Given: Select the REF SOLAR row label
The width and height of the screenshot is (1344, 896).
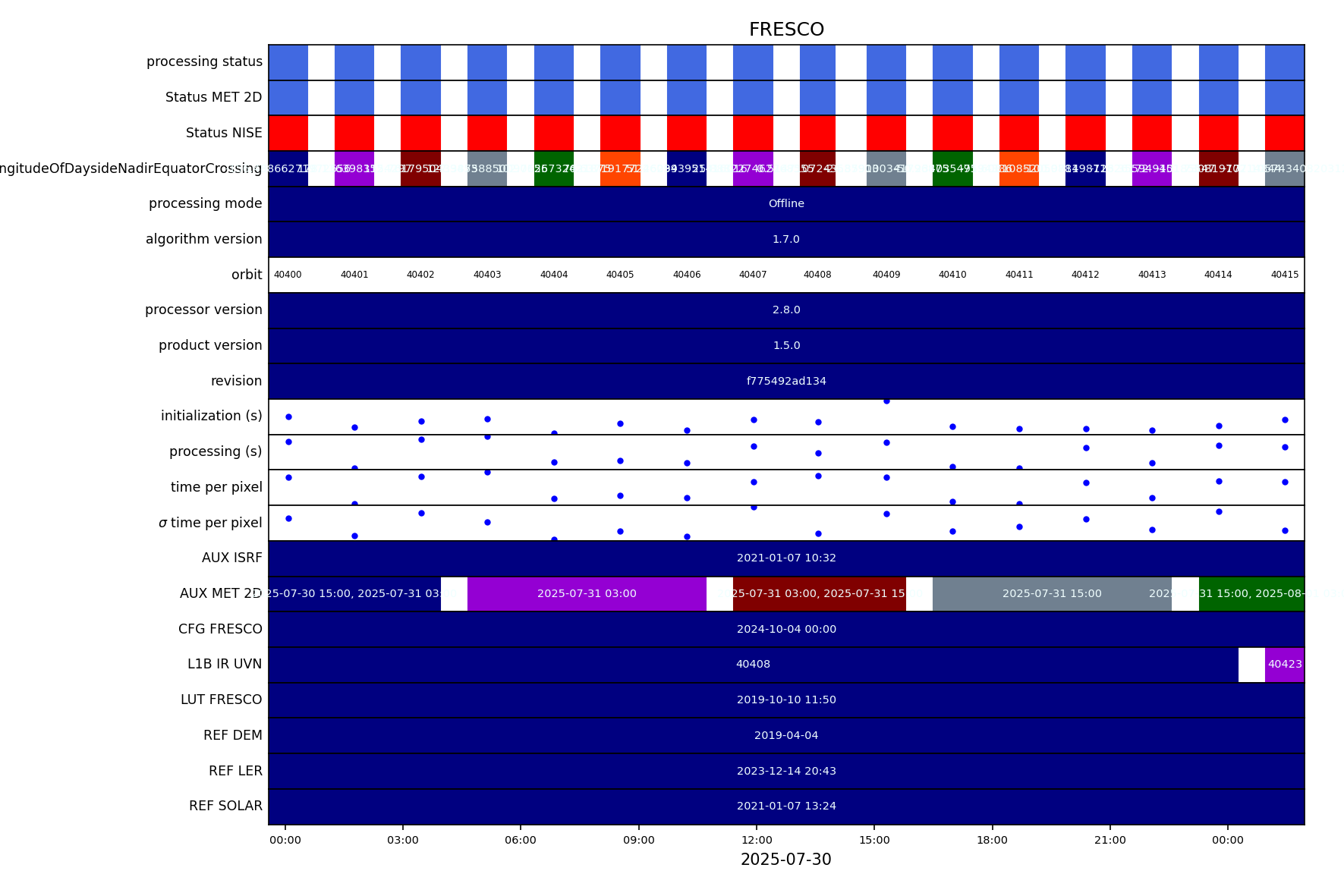Looking at the screenshot, I should click(x=225, y=806).
